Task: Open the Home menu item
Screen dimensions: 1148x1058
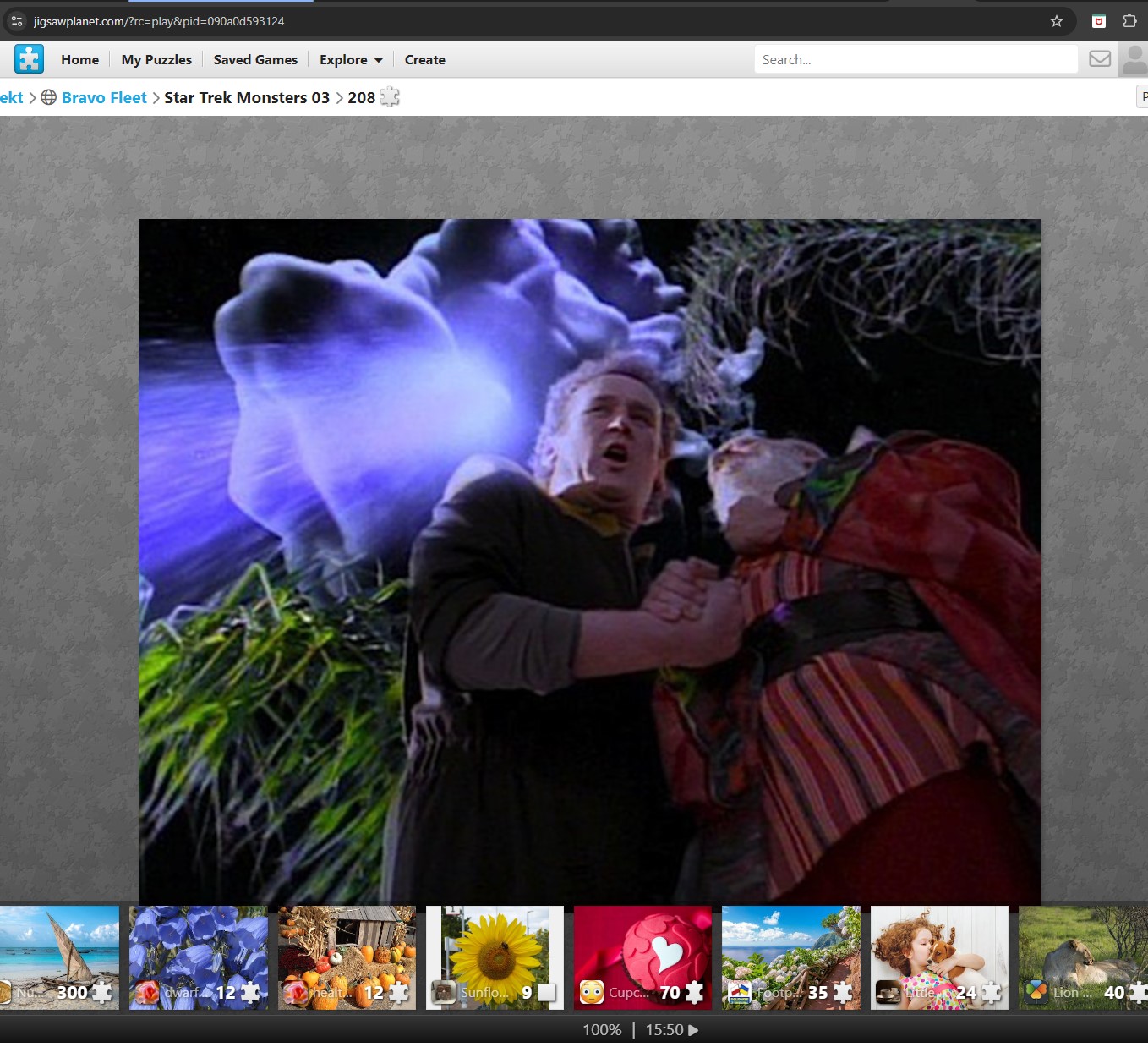Action: (79, 60)
